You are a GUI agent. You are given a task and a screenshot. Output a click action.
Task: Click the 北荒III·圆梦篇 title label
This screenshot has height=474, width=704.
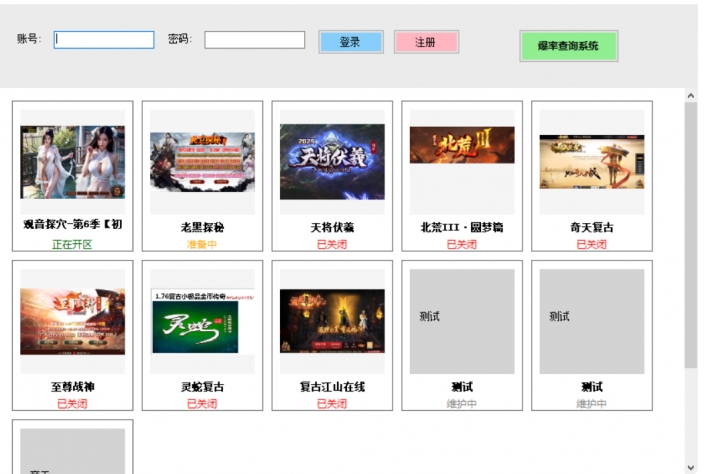[462, 228]
